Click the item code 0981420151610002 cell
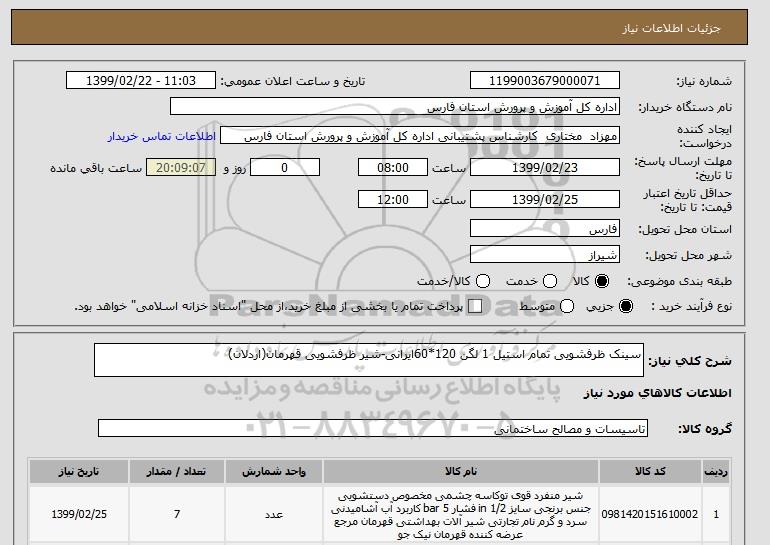This screenshot has width=770, height=545. click(650, 514)
